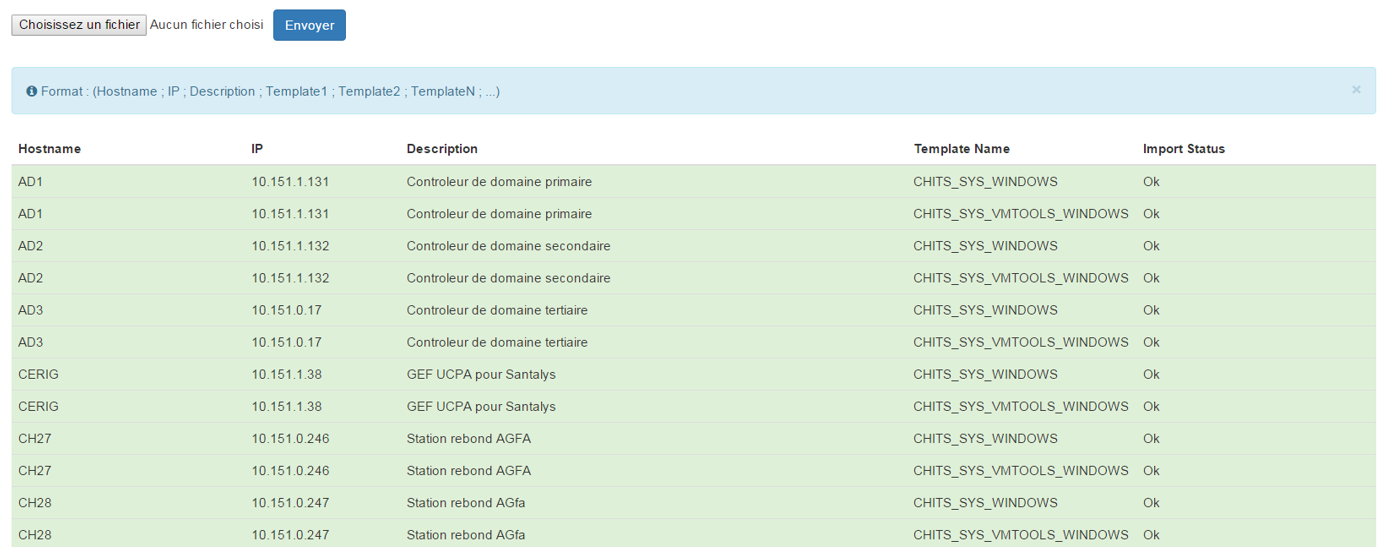This screenshot has width=1378, height=547.
Task: Select first AD1 row with CHITS_SYS_WINDOWS template
Action: (693, 182)
